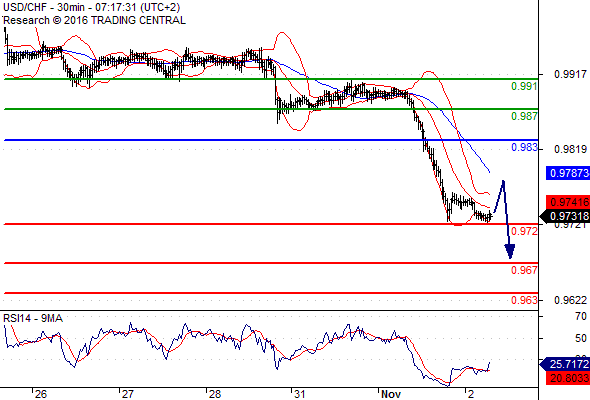The height and width of the screenshot is (400, 590).
Task: Click the 0.9917 price axis value
Action: [570, 74]
